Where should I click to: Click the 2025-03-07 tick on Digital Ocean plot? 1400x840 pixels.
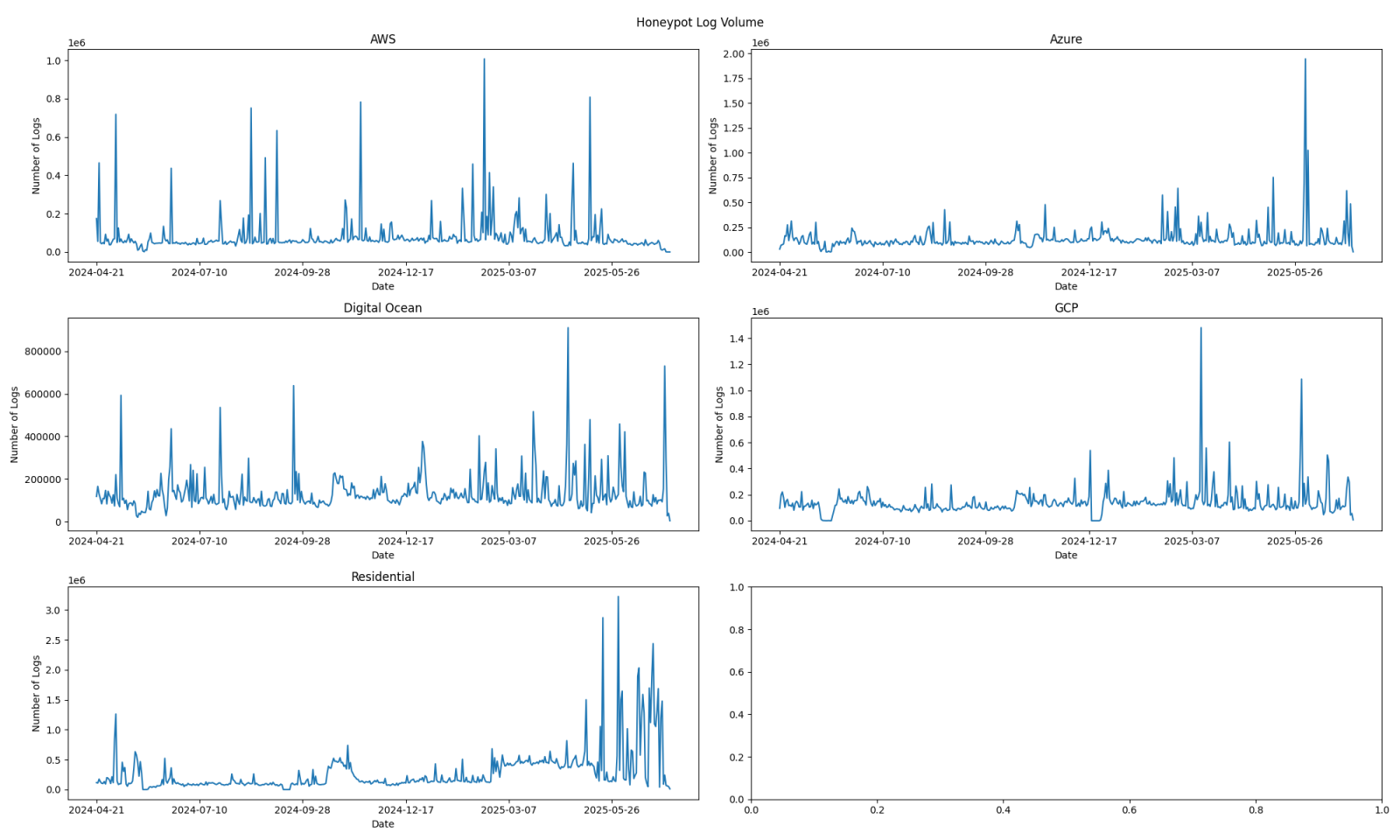tap(508, 541)
